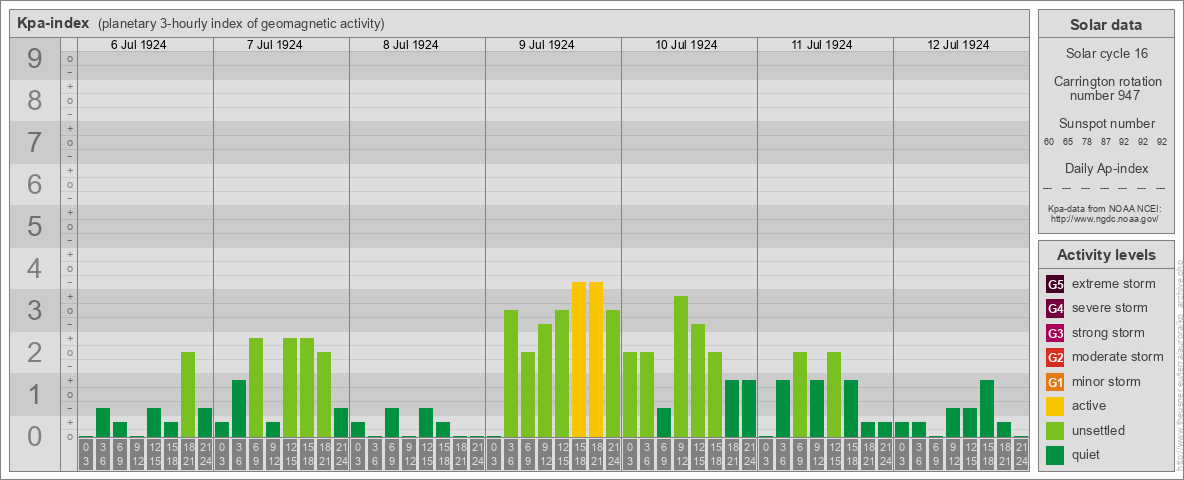Image resolution: width=1184 pixels, height=480 pixels.
Task: Select the light green unsettled swatch
Action: [x=1055, y=430]
